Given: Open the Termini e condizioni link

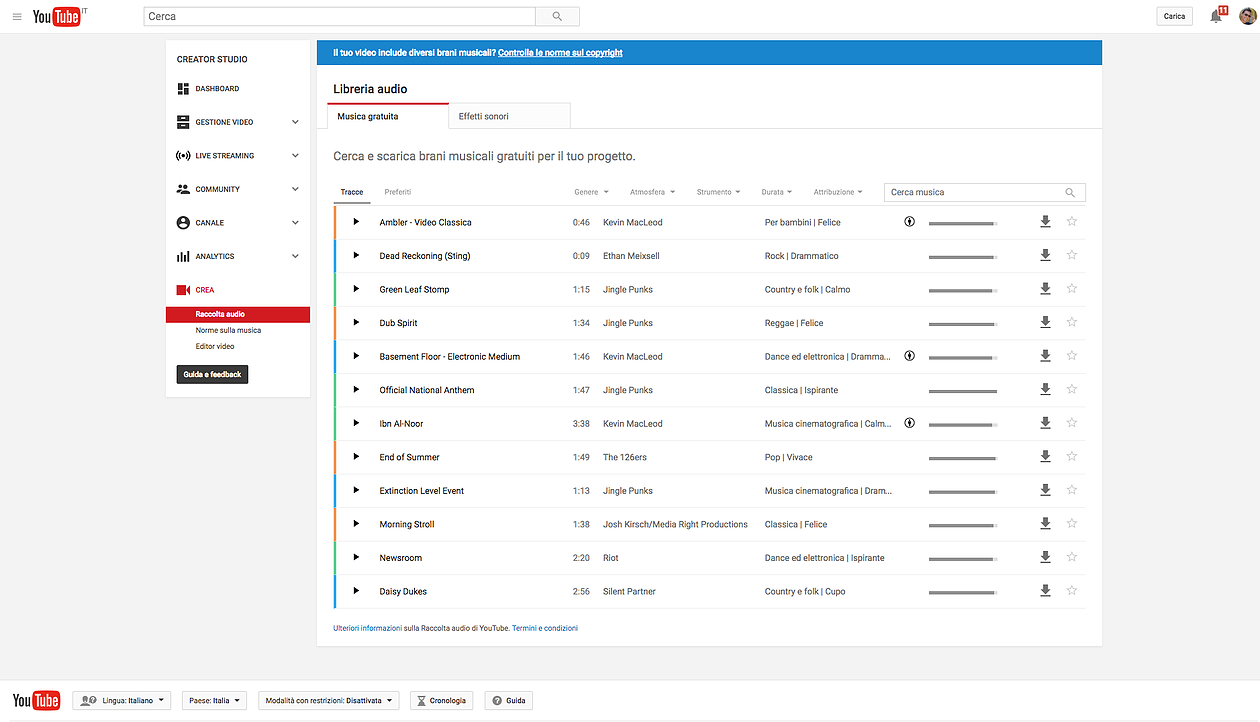Looking at the screenshot, I should click(545, 628).
